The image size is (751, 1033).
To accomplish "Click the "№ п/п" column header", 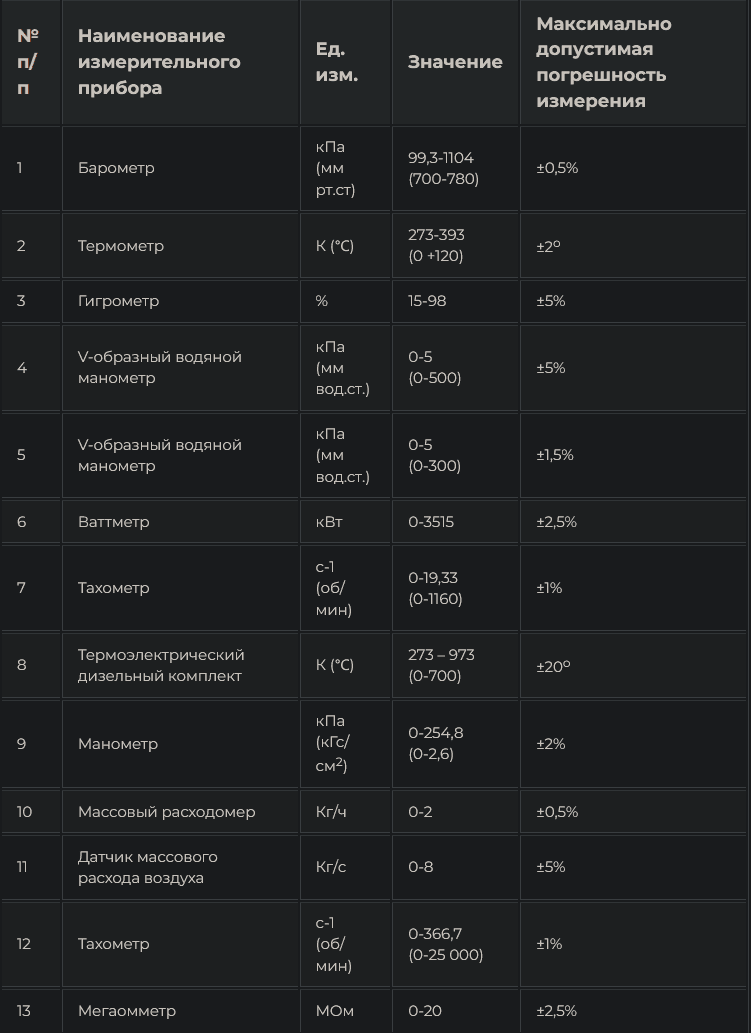I will (x=28, y=62).
